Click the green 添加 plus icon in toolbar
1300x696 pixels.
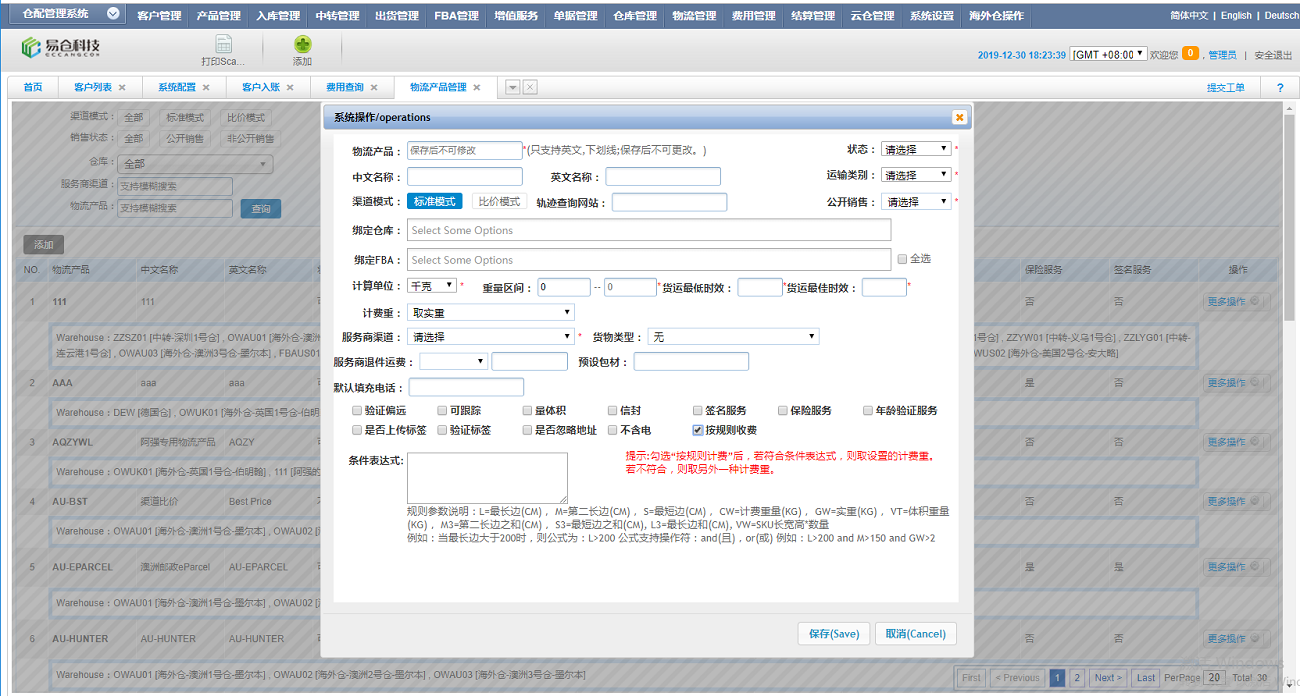[x=302, y=45]
